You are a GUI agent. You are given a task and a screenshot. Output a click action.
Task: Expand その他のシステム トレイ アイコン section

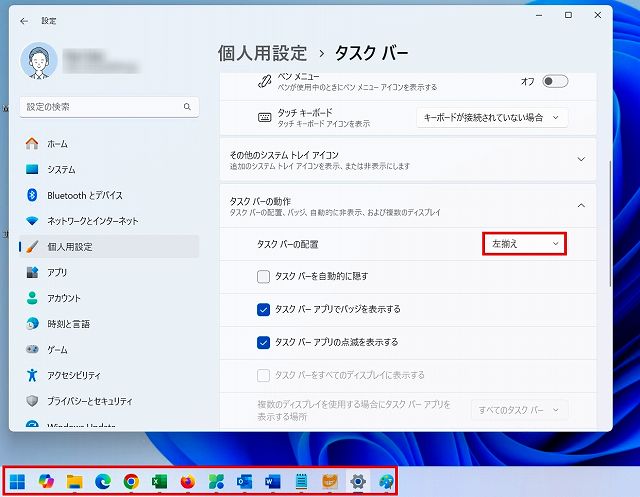click(x=581, y=158)
